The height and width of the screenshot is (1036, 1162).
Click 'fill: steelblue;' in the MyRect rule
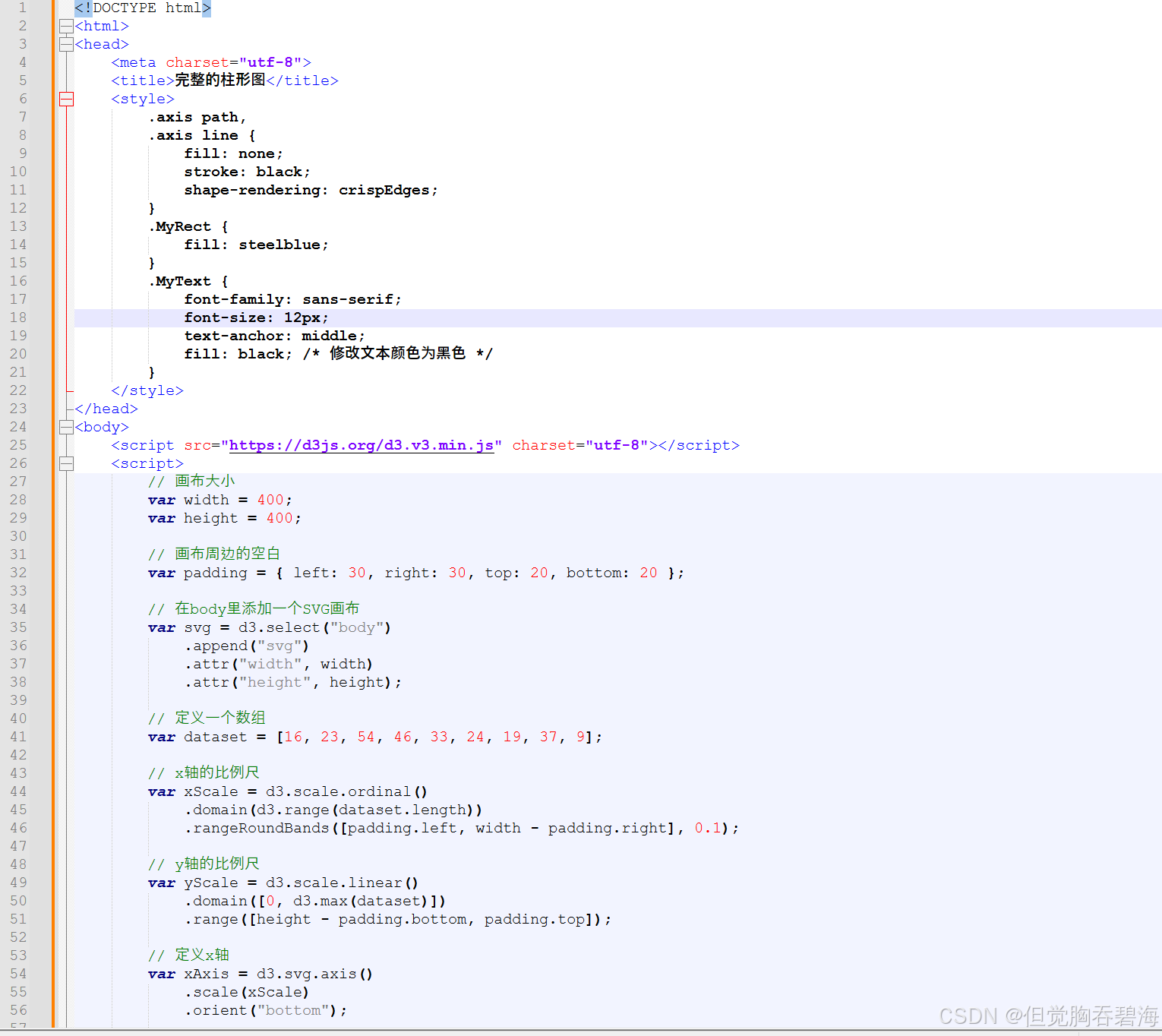[256, 245]
